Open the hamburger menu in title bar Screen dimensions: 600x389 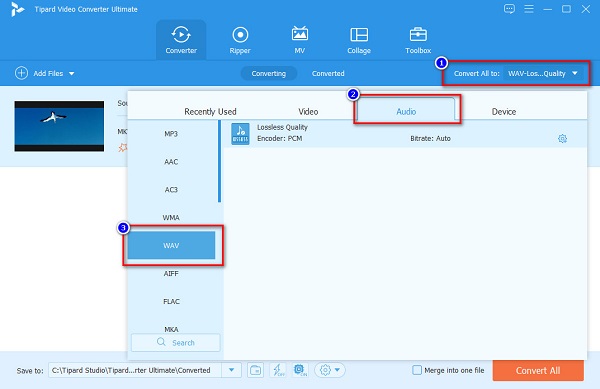coord(529,9)
